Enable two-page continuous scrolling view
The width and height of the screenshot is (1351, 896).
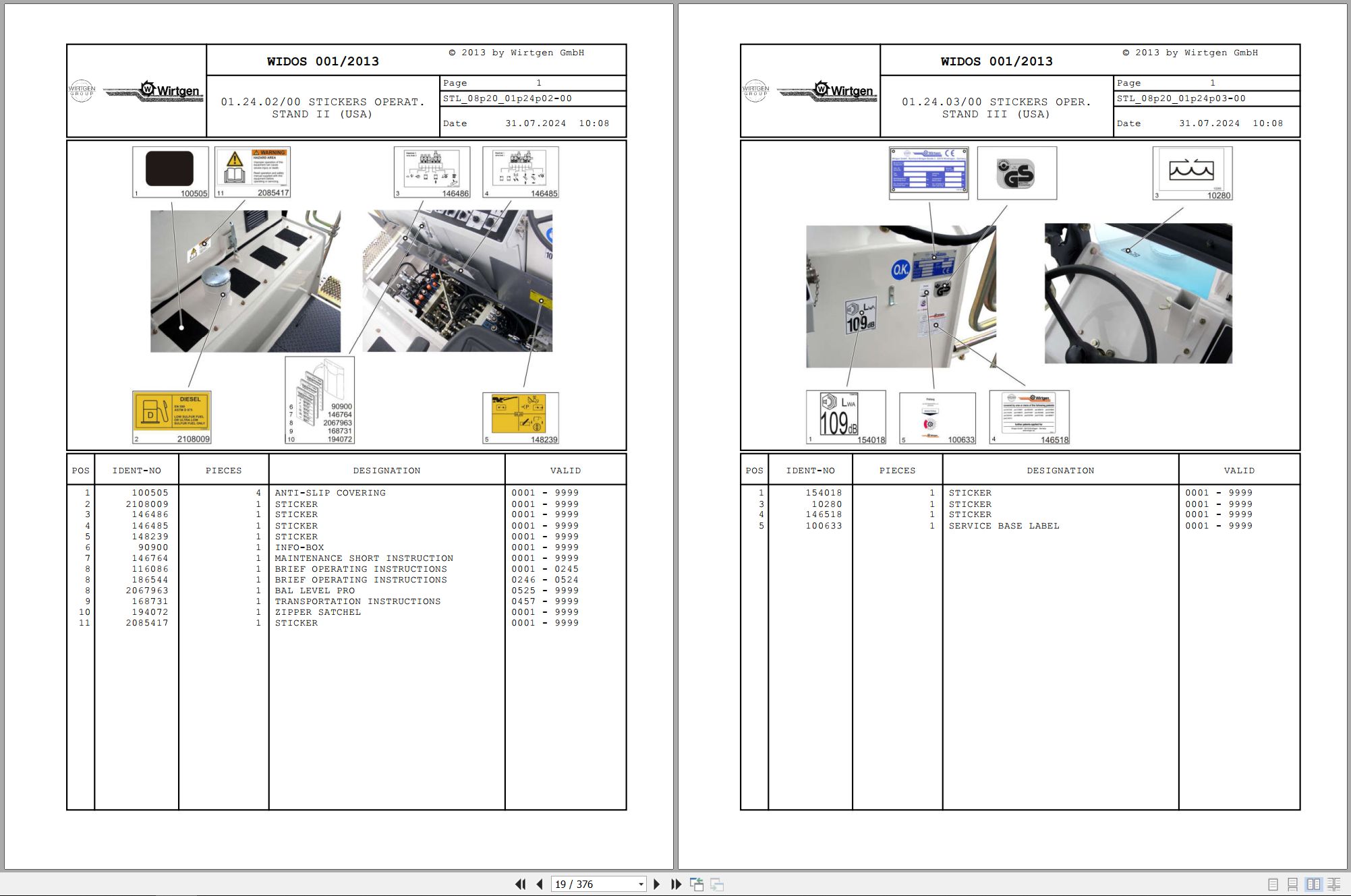pyautogui.click(x=1333, y=885)
